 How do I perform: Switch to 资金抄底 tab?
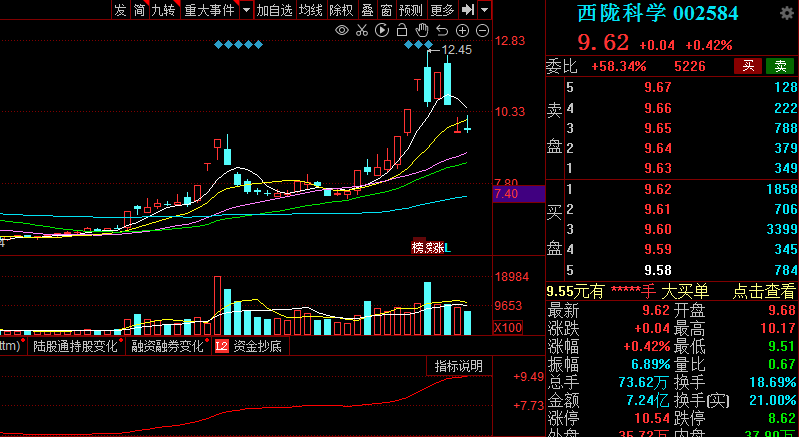(x=257, y=346)
